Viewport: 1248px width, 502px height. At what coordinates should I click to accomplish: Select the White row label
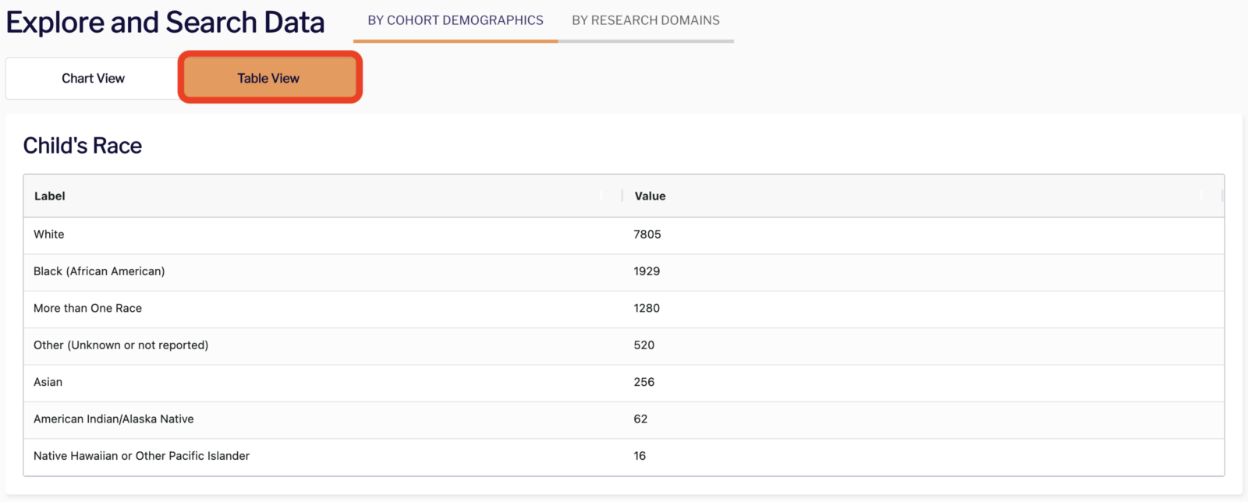click(x=49, y=234)
